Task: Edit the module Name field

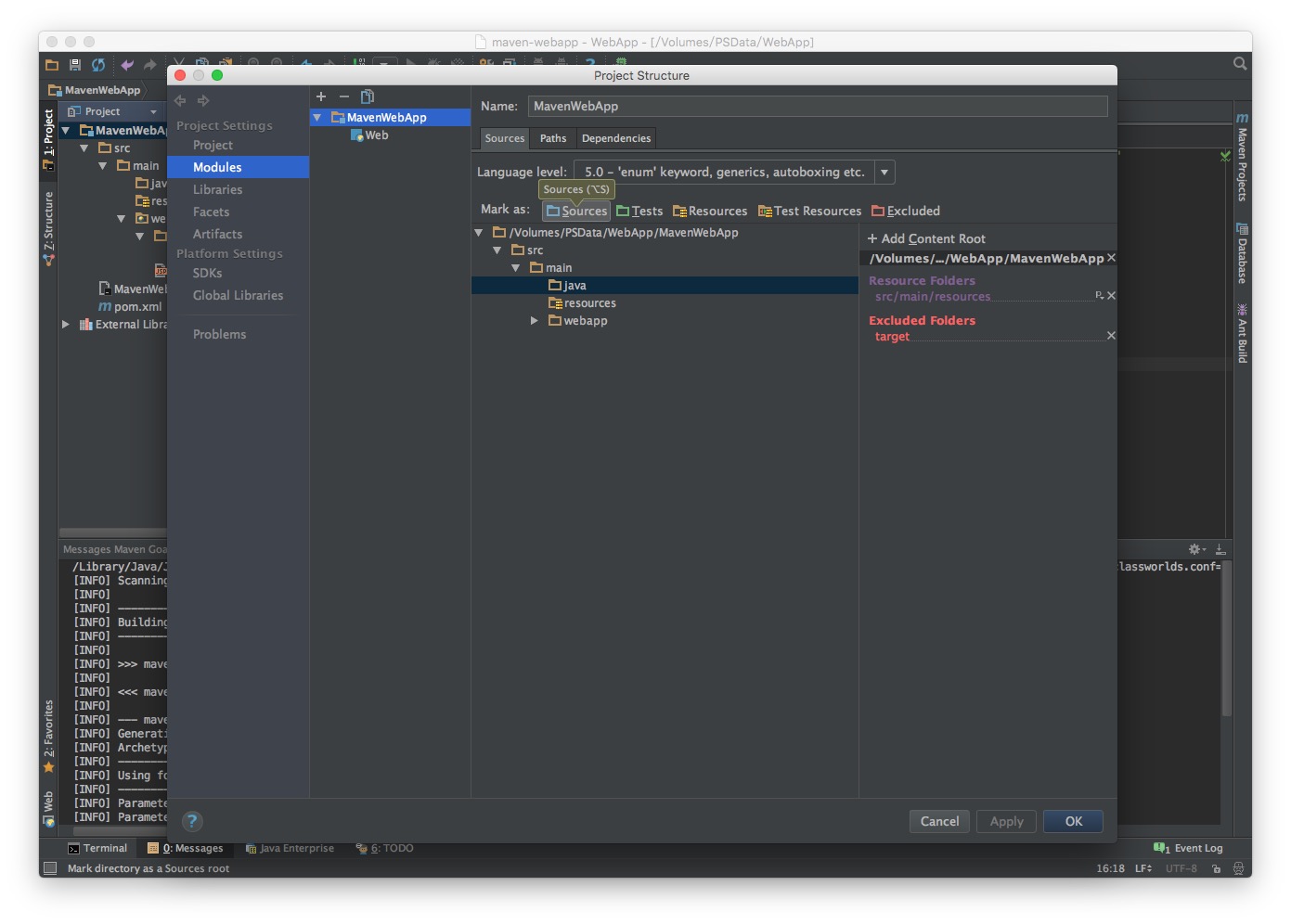Action: tap(818, 107)
